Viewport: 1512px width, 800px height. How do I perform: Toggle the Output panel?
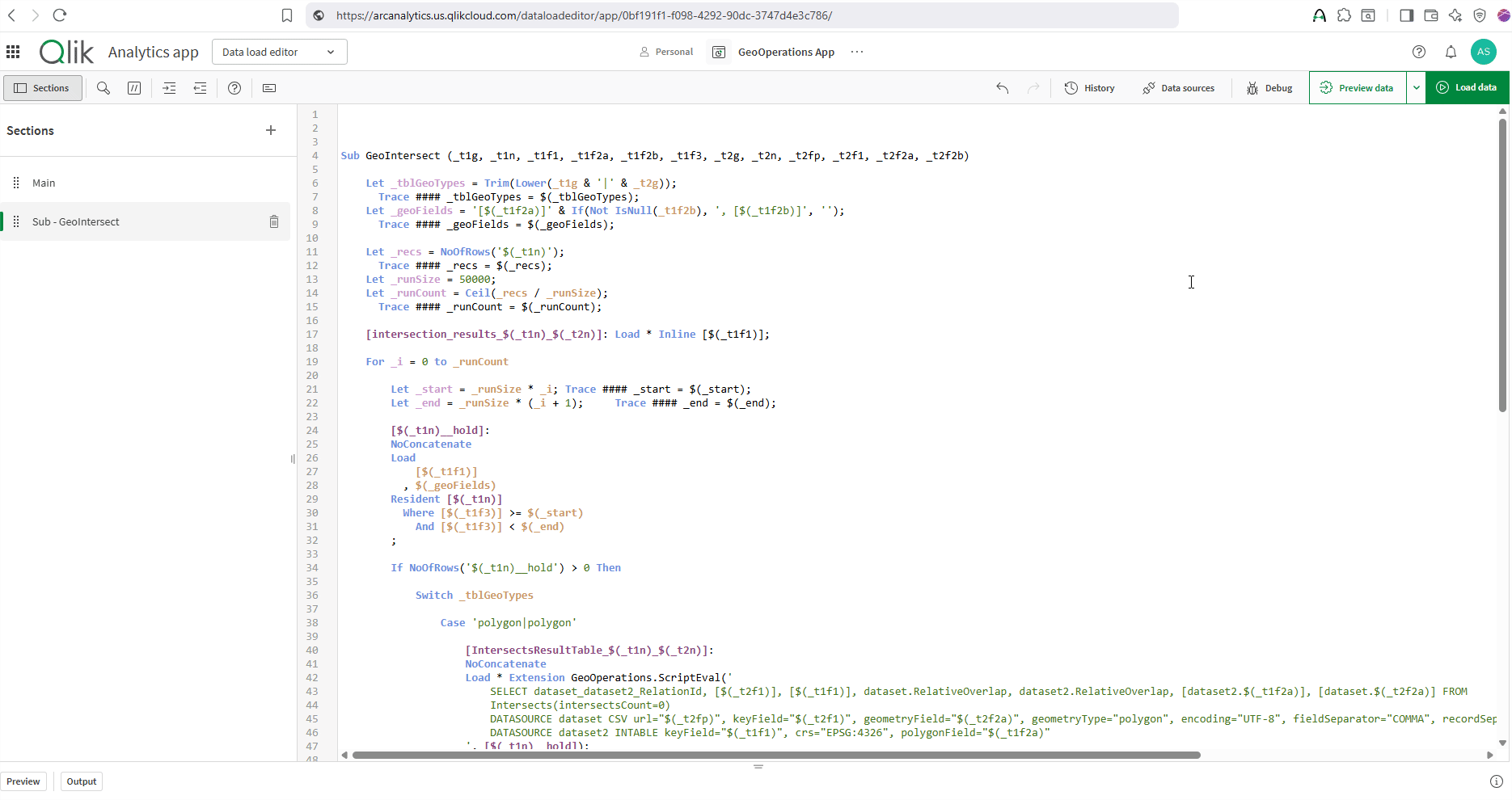pyautogui.click(x=81, y=781)
